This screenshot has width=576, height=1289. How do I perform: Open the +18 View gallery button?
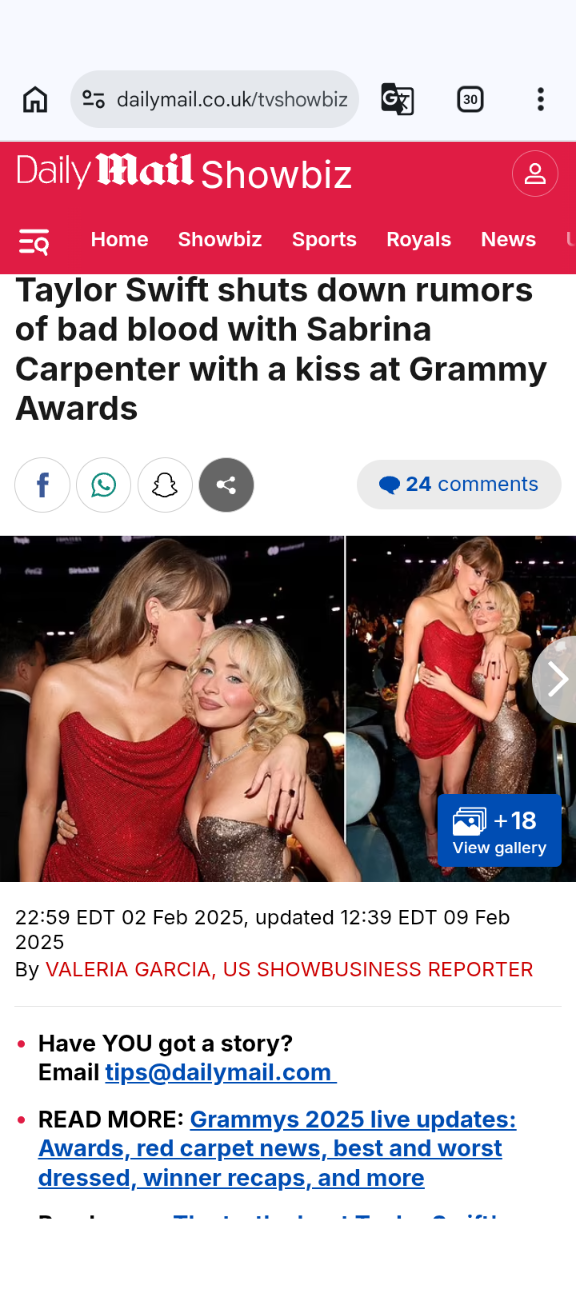(x=499, y=830)
